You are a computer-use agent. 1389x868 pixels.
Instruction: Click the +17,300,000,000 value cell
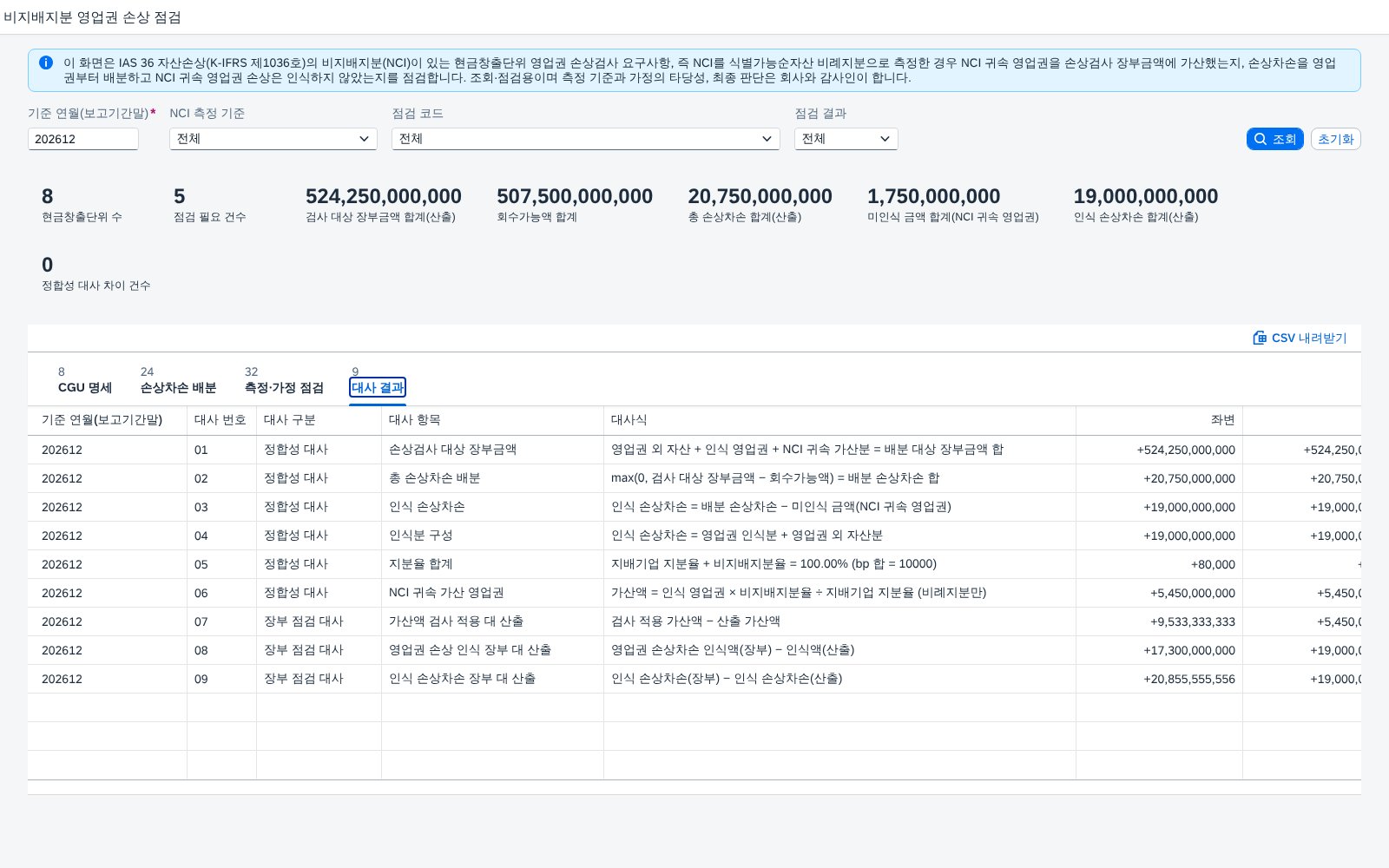point(1159,650)
